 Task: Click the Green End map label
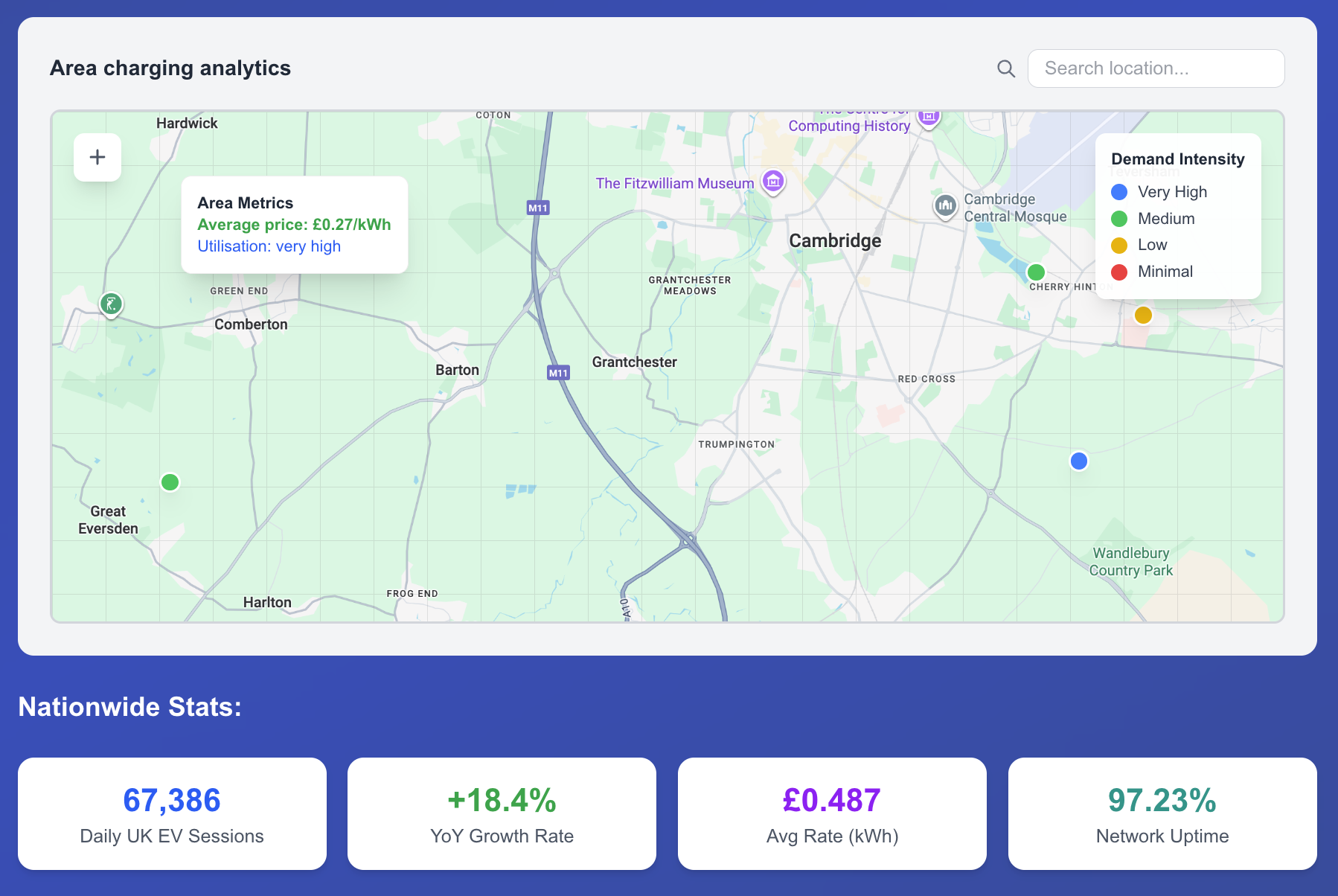pos(239,291)
